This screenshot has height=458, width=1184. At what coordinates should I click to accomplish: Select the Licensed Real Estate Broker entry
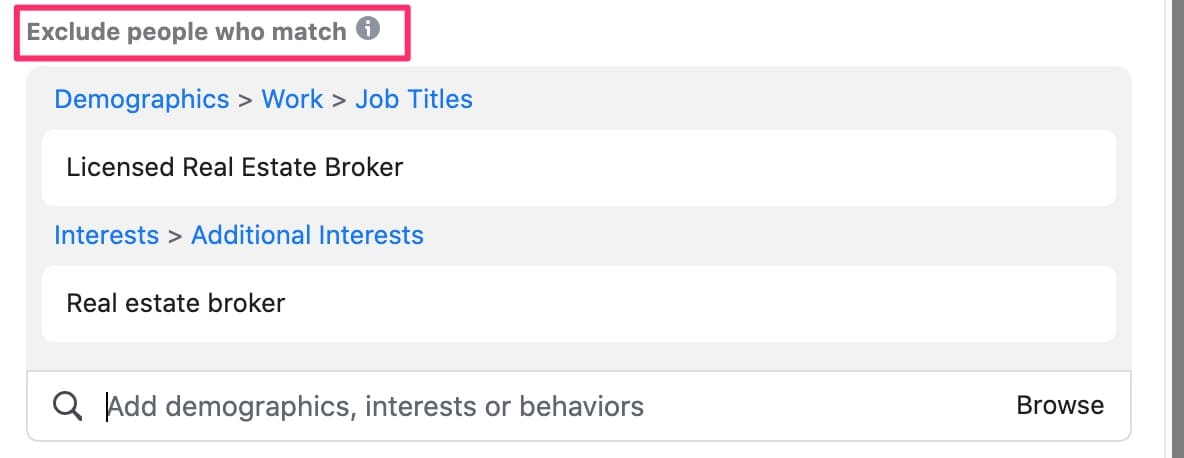[x=578, y=168]
